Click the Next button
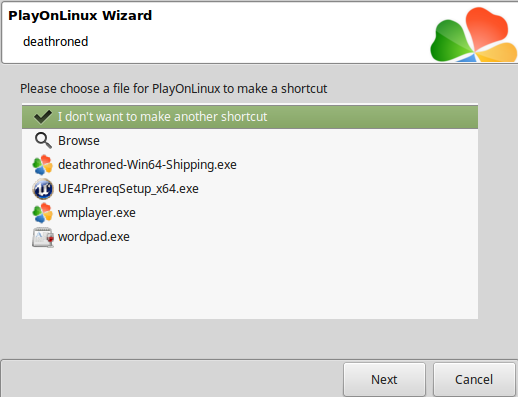Viewport: 518px width, 397px height. [x=384, y=379]
